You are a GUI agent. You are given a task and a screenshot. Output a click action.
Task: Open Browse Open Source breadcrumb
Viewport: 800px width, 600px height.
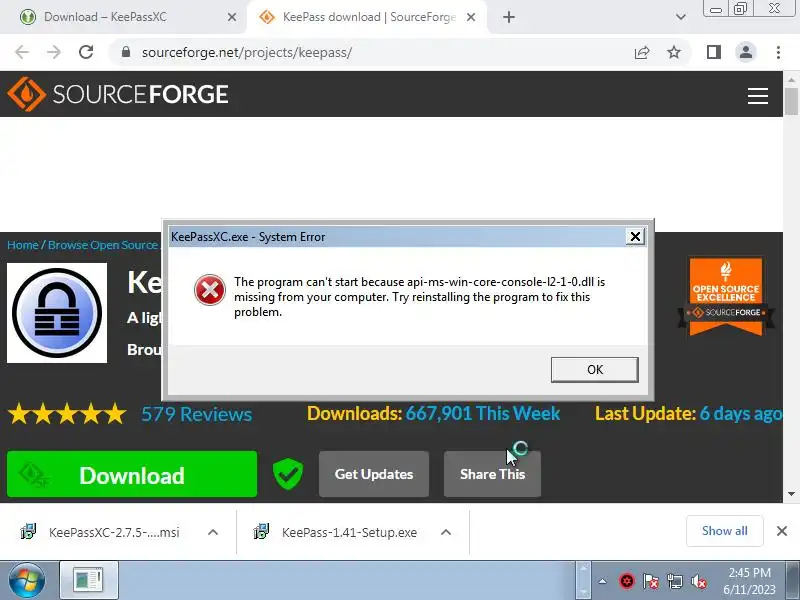tap(104, 245)
